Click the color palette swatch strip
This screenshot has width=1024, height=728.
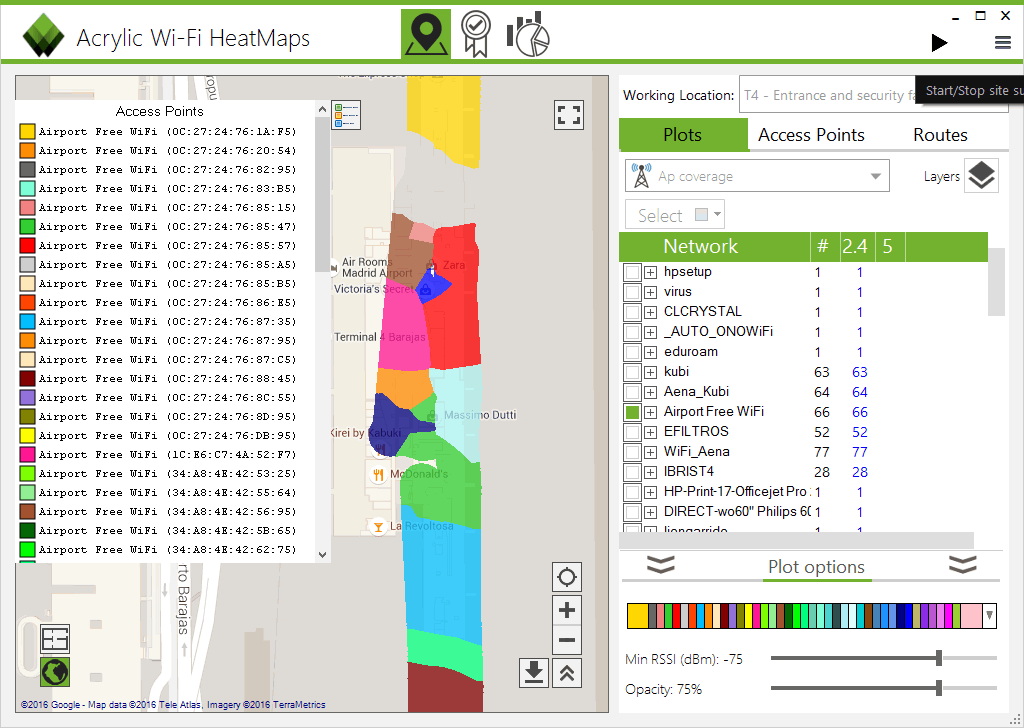click(805, 616)
